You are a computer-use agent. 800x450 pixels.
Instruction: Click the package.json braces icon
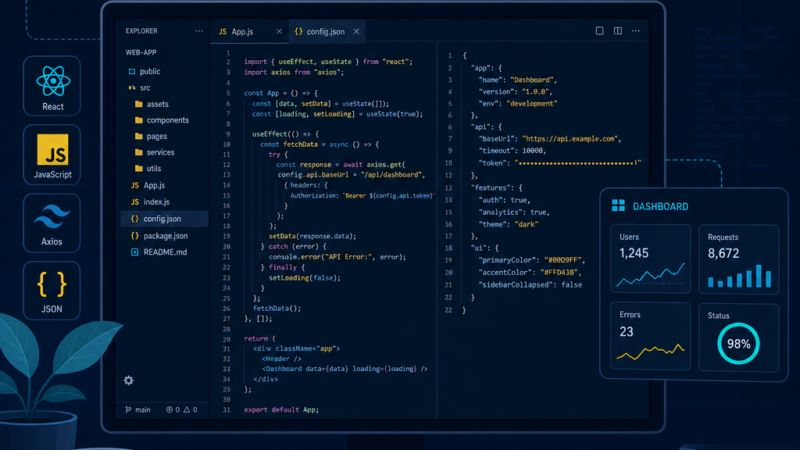click(x=135, y=236)
